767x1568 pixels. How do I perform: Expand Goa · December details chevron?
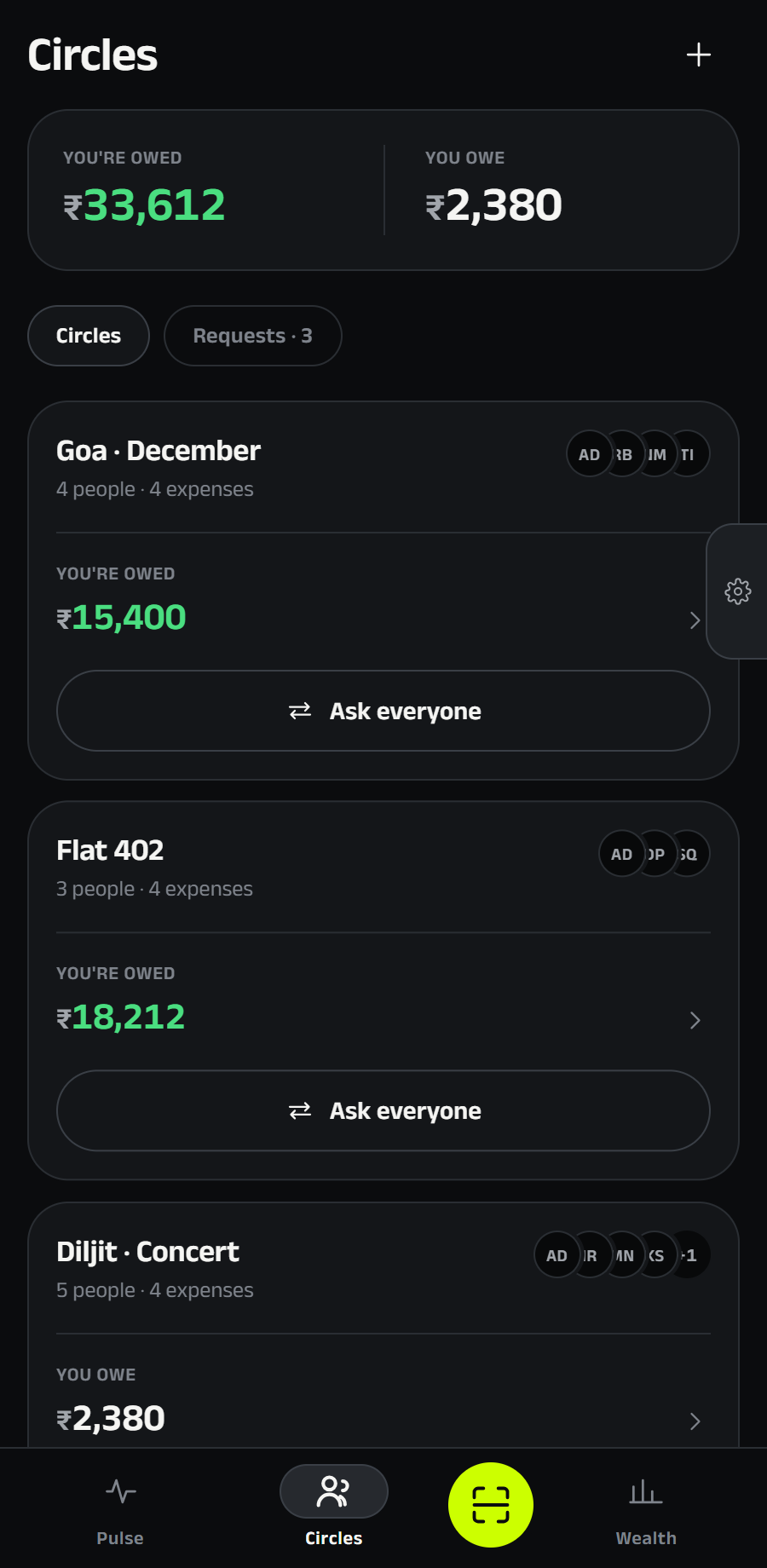tap(695, 620)
